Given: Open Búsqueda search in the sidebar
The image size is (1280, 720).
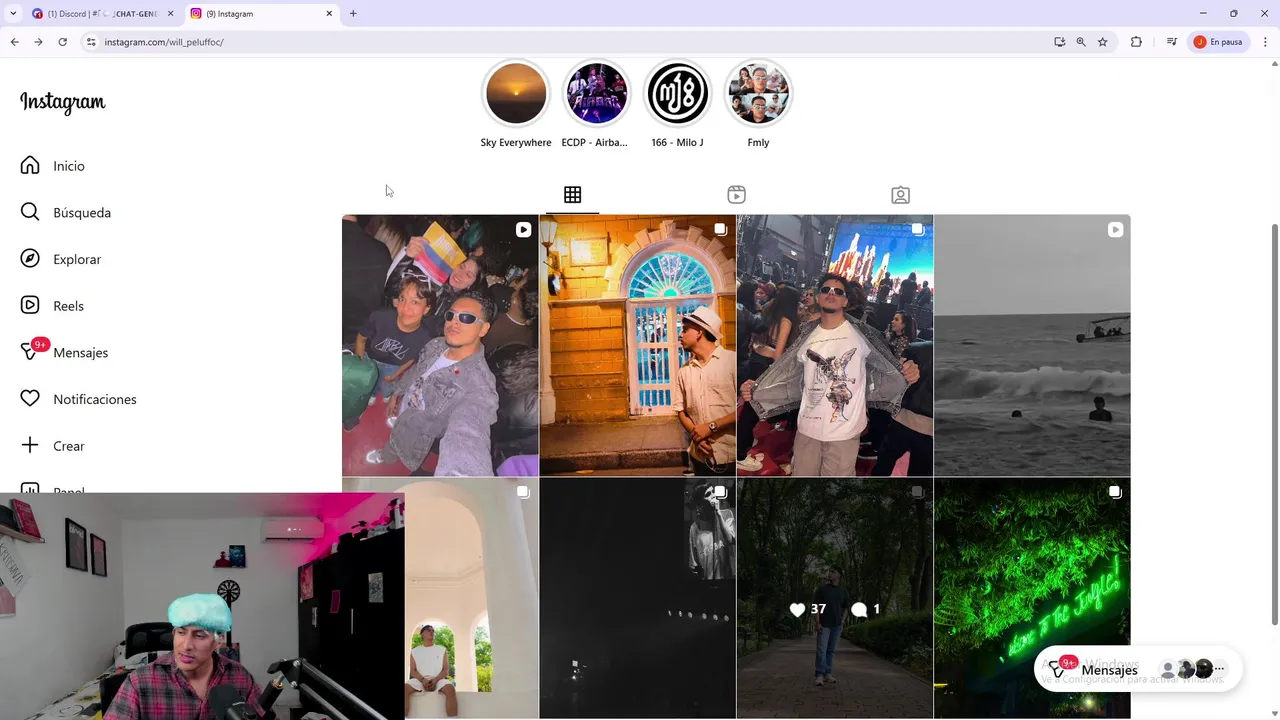Looking at the screenshot, I should pos(66,212).
